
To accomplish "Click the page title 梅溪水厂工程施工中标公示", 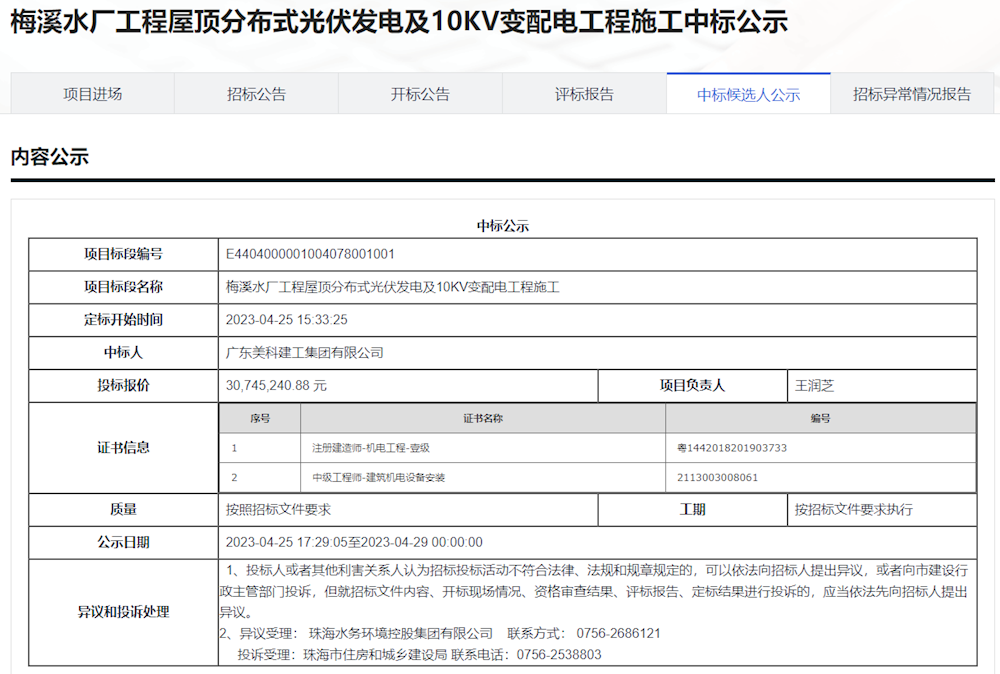I will click(x=397, y=27).
